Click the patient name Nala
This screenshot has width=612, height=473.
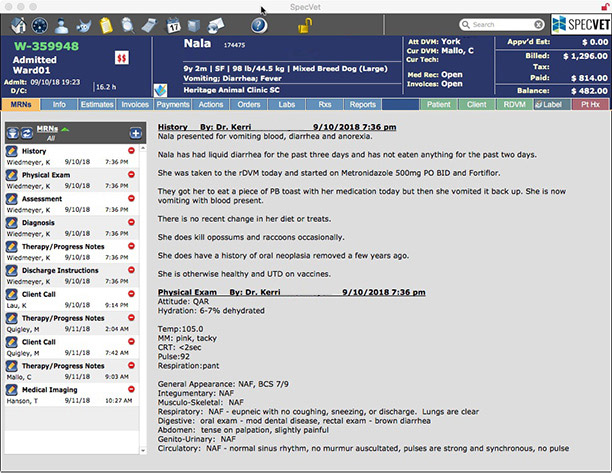197,43
